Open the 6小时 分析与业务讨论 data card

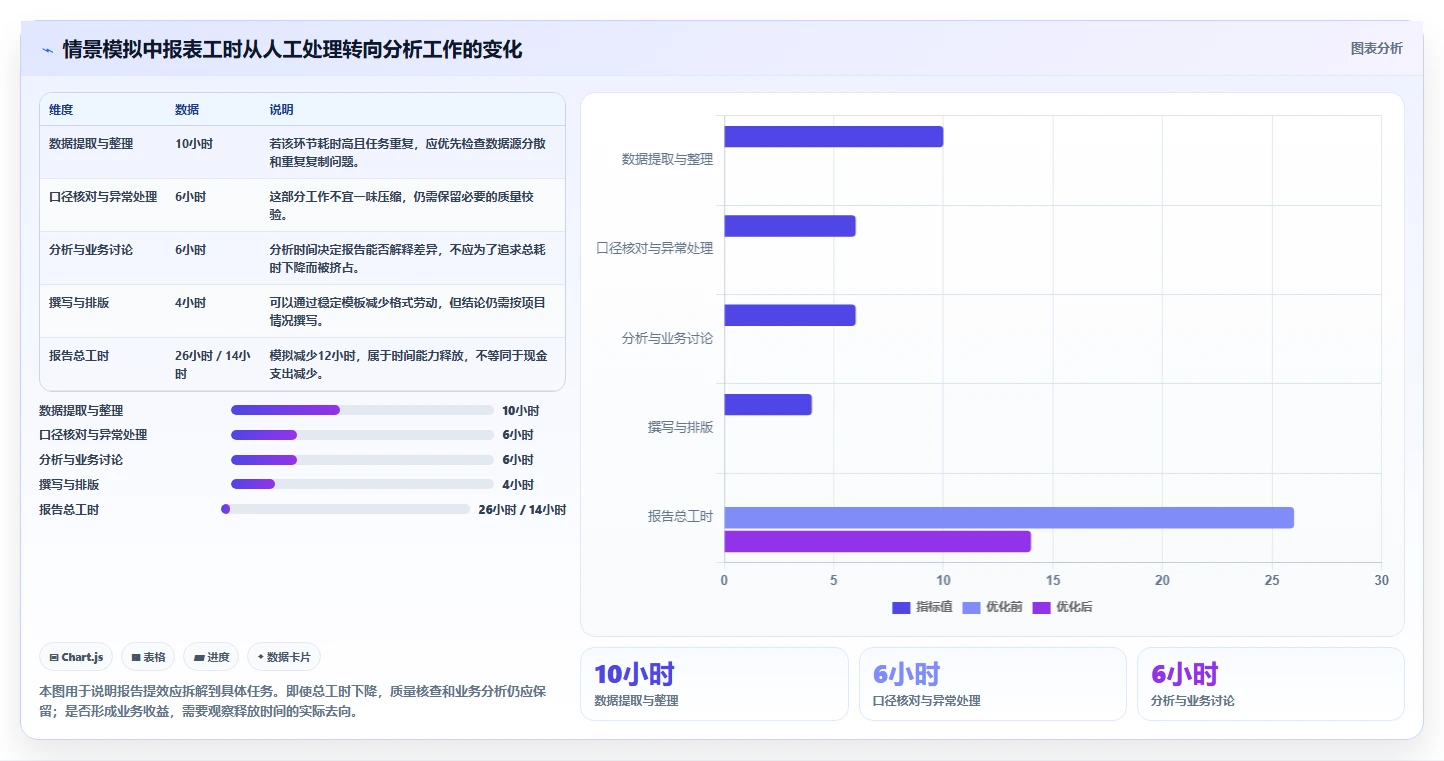1271,684
